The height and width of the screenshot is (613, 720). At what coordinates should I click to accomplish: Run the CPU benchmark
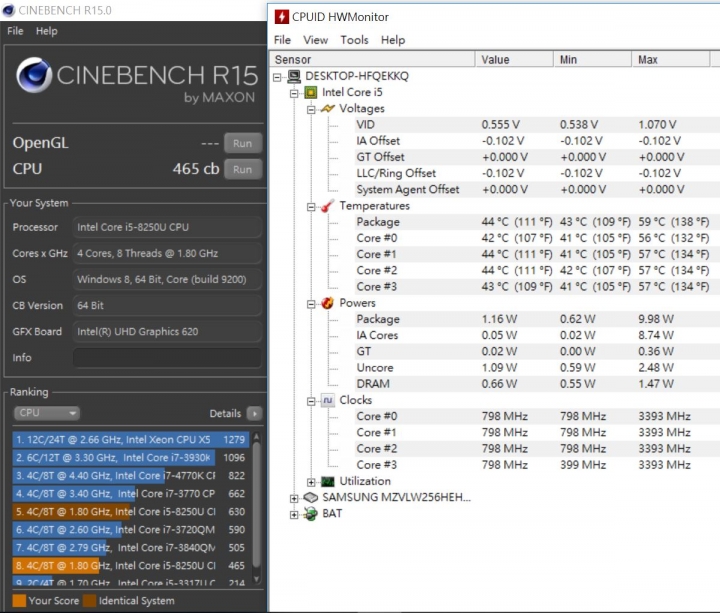point(243,169)
